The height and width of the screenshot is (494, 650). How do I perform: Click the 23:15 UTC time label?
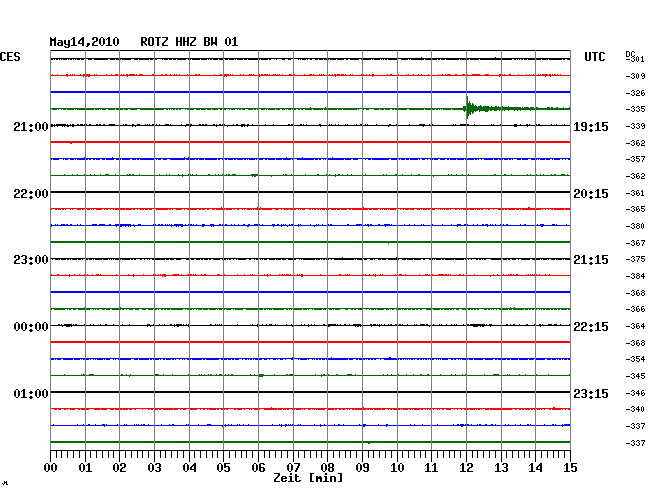[x=591, y=393]
